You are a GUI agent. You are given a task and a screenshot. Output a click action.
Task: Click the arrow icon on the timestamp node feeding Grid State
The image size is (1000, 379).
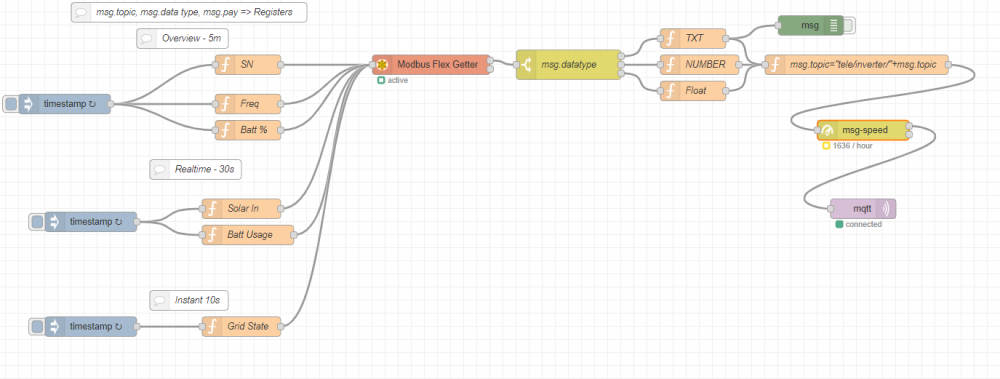pyautogui.click(x=55, y=327)
